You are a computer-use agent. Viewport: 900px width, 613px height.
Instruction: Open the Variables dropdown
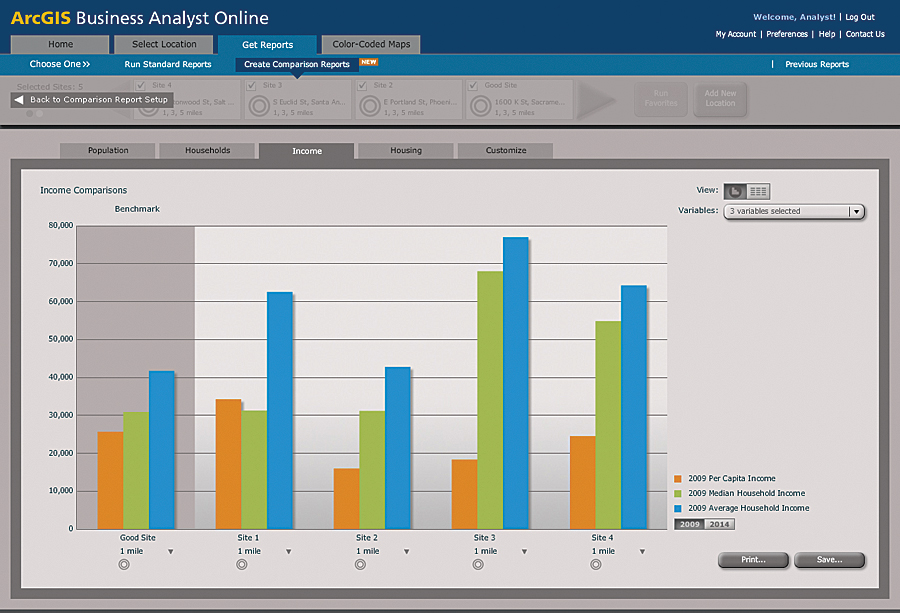click(x=794, y=211)
